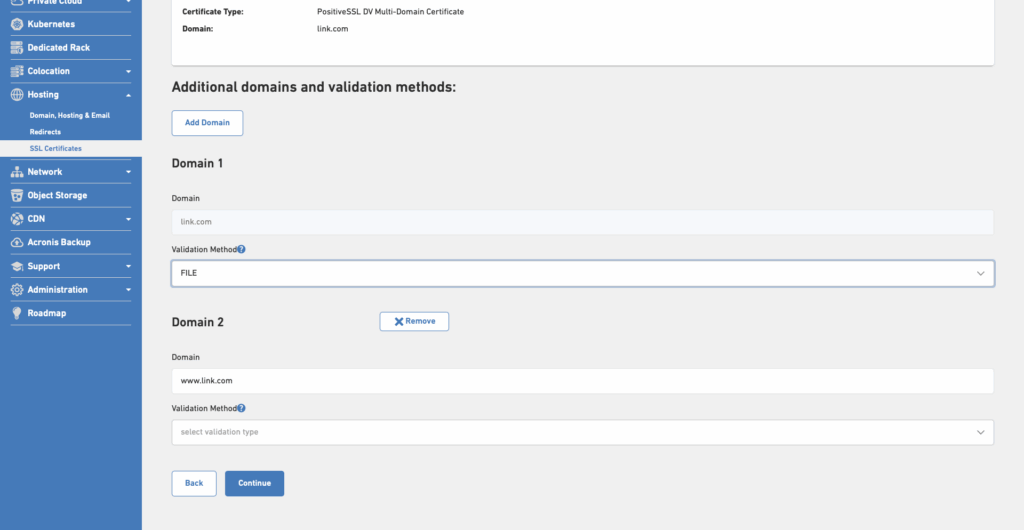Viewport: 1024px width, 530px height.
Task: Expand the Administration menu arrow
Action: click(128, 290)
